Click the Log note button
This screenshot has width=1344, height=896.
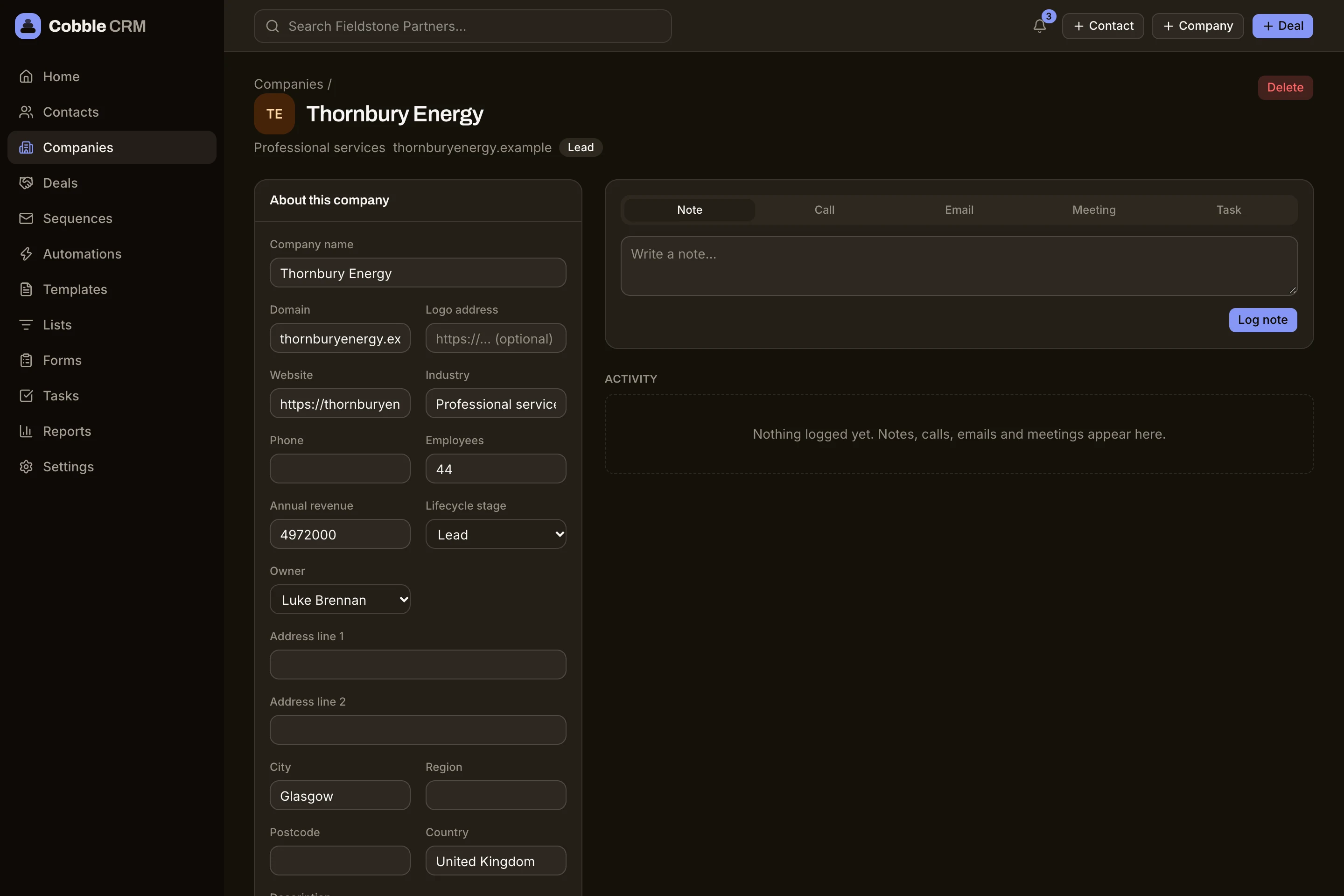click(1263, 320)
